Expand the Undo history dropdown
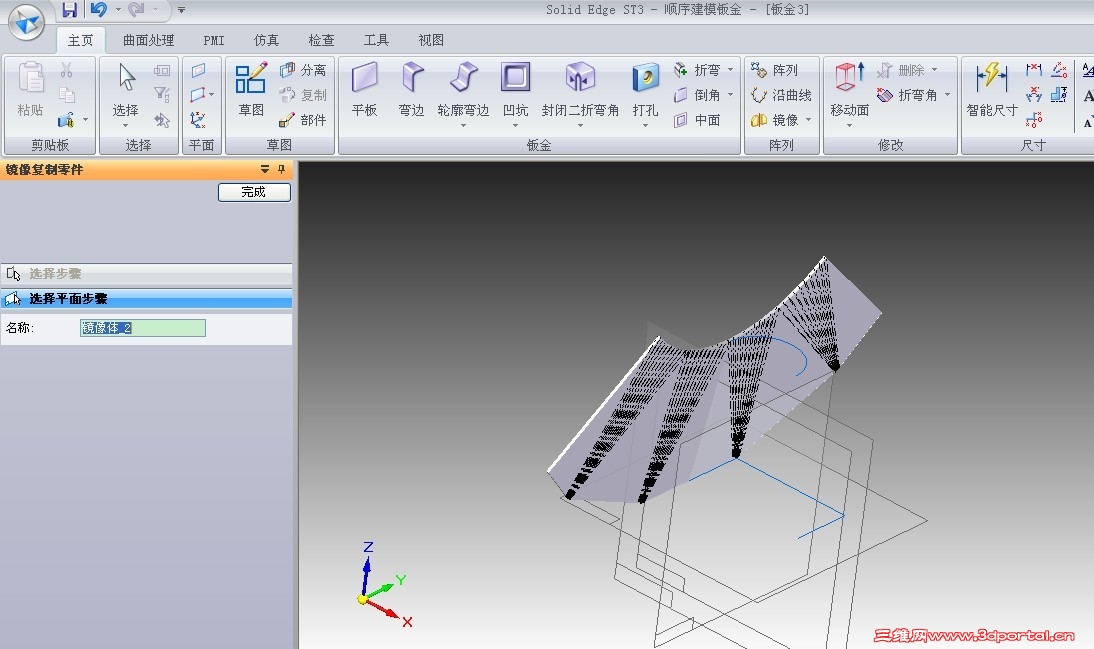 (118, 10)
